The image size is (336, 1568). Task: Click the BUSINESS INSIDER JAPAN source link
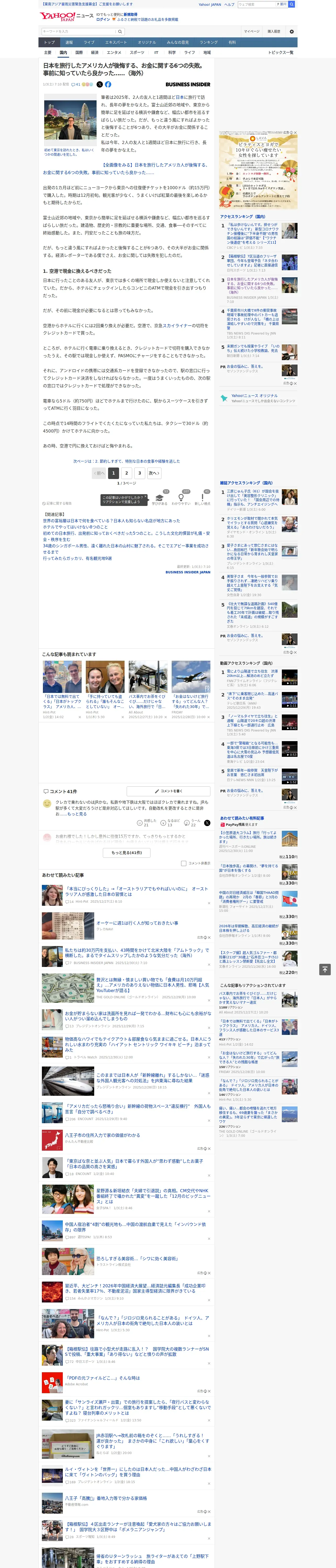188,572
